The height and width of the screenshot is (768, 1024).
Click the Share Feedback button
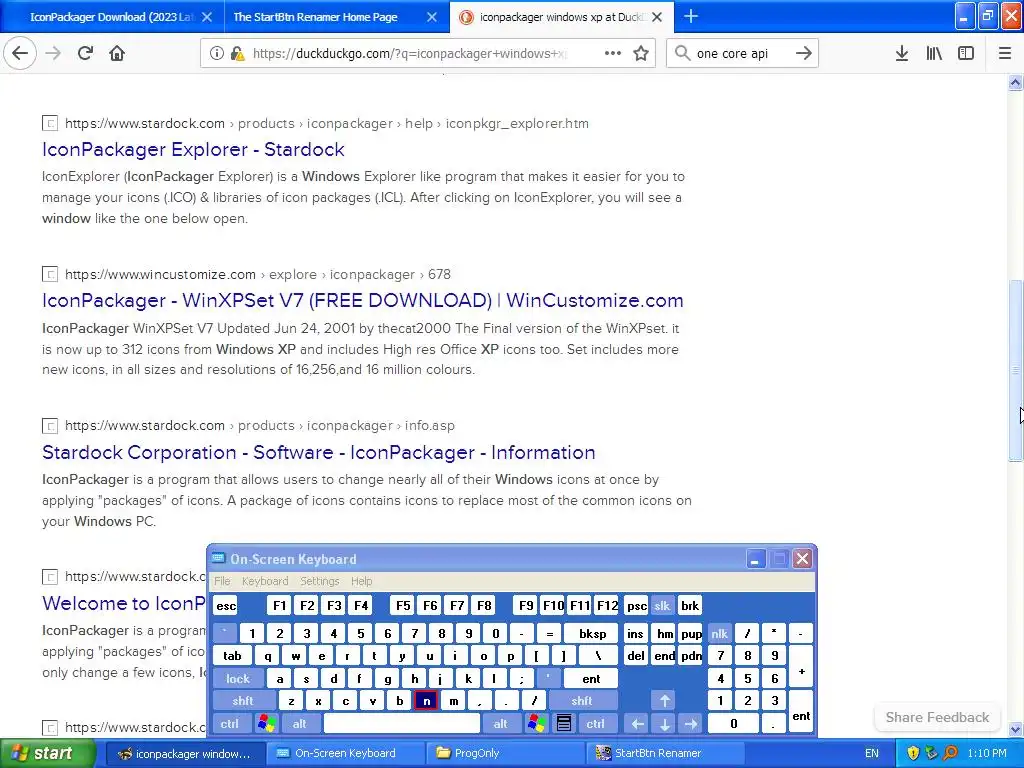point(937,717)
